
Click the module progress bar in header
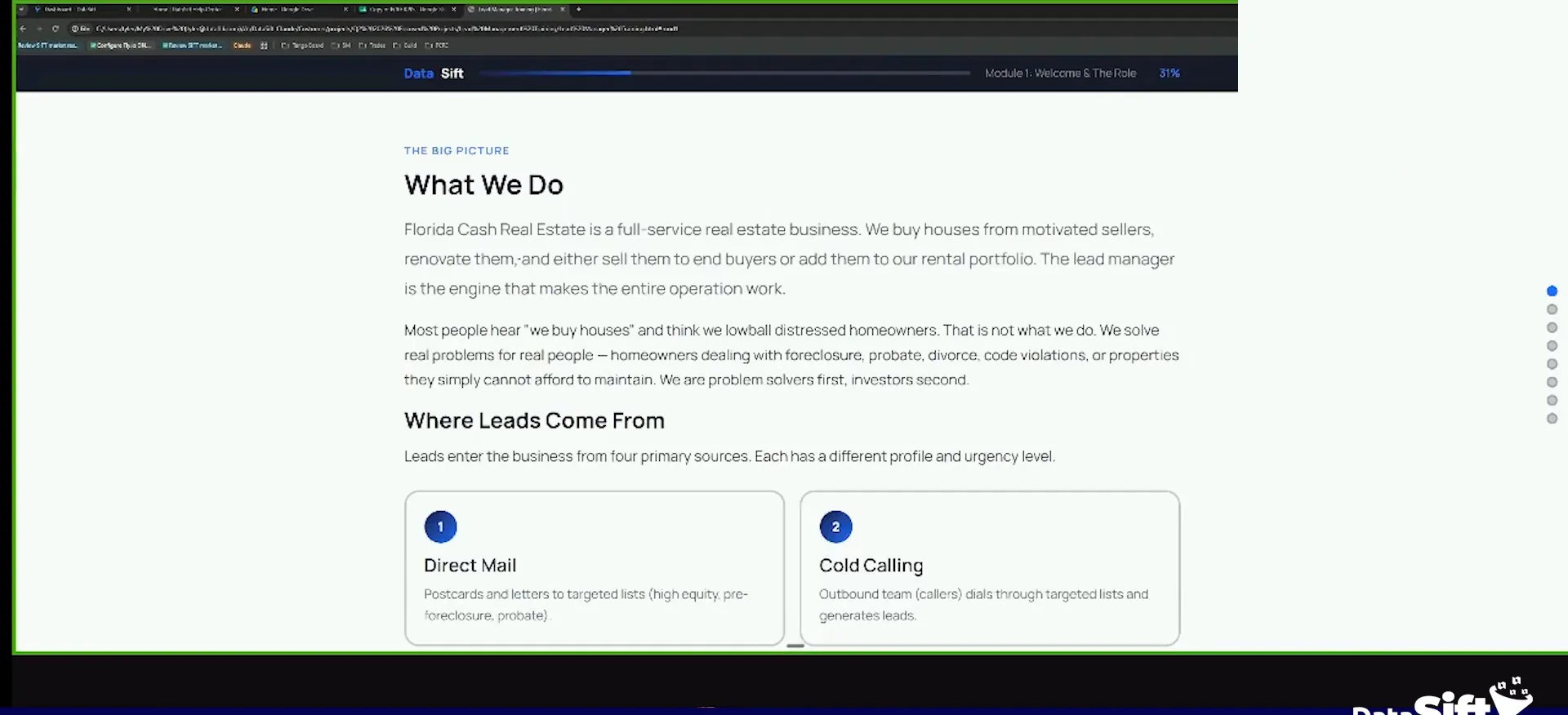(x=724, y=73)
